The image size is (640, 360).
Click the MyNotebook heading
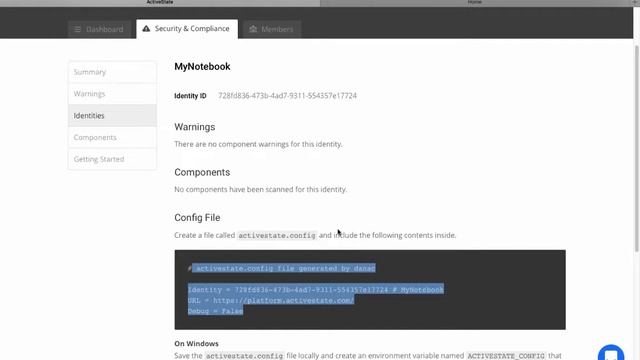202,67
